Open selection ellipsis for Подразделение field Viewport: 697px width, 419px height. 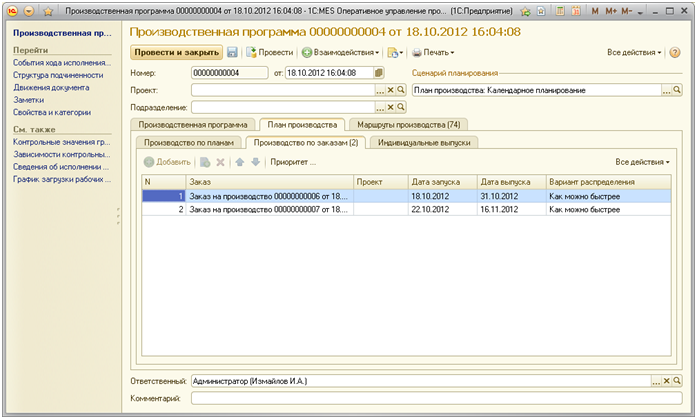380,108
